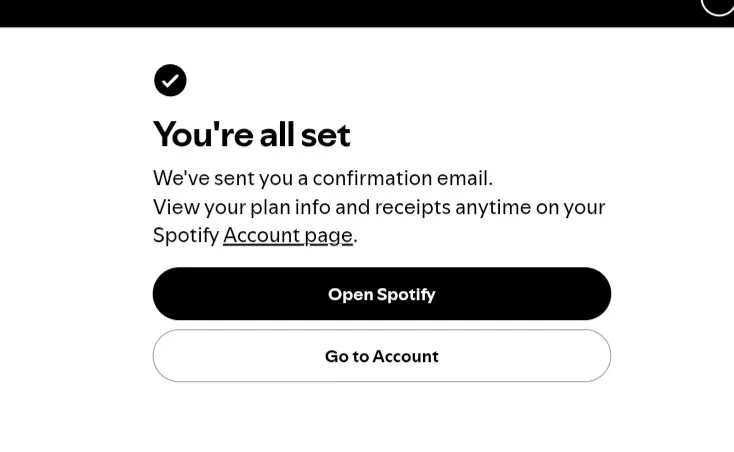The width and height of the screenshot is (734, 452).
Task: Open Spotify using the black button
Action: pyautogui.click(x=382, y=294)
